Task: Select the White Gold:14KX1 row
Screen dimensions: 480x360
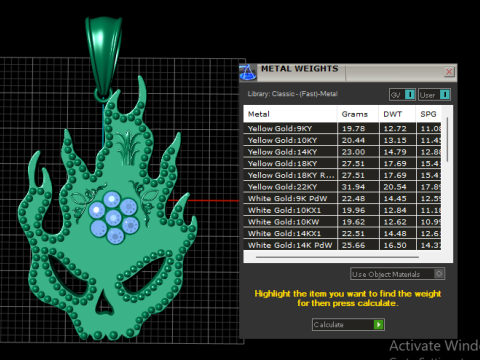Action: click(x=342, y=233)
